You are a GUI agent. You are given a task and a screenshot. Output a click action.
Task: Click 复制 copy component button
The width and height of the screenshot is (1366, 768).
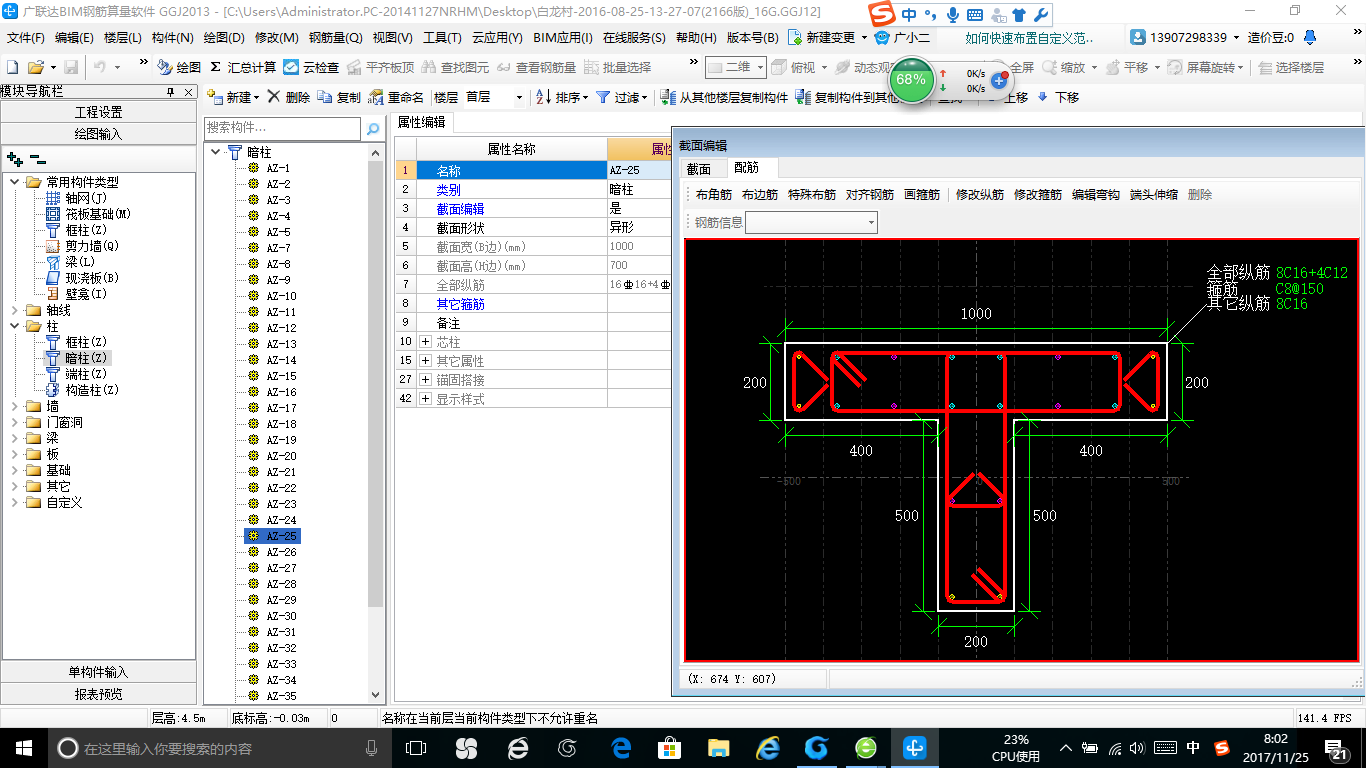(339, 97)
